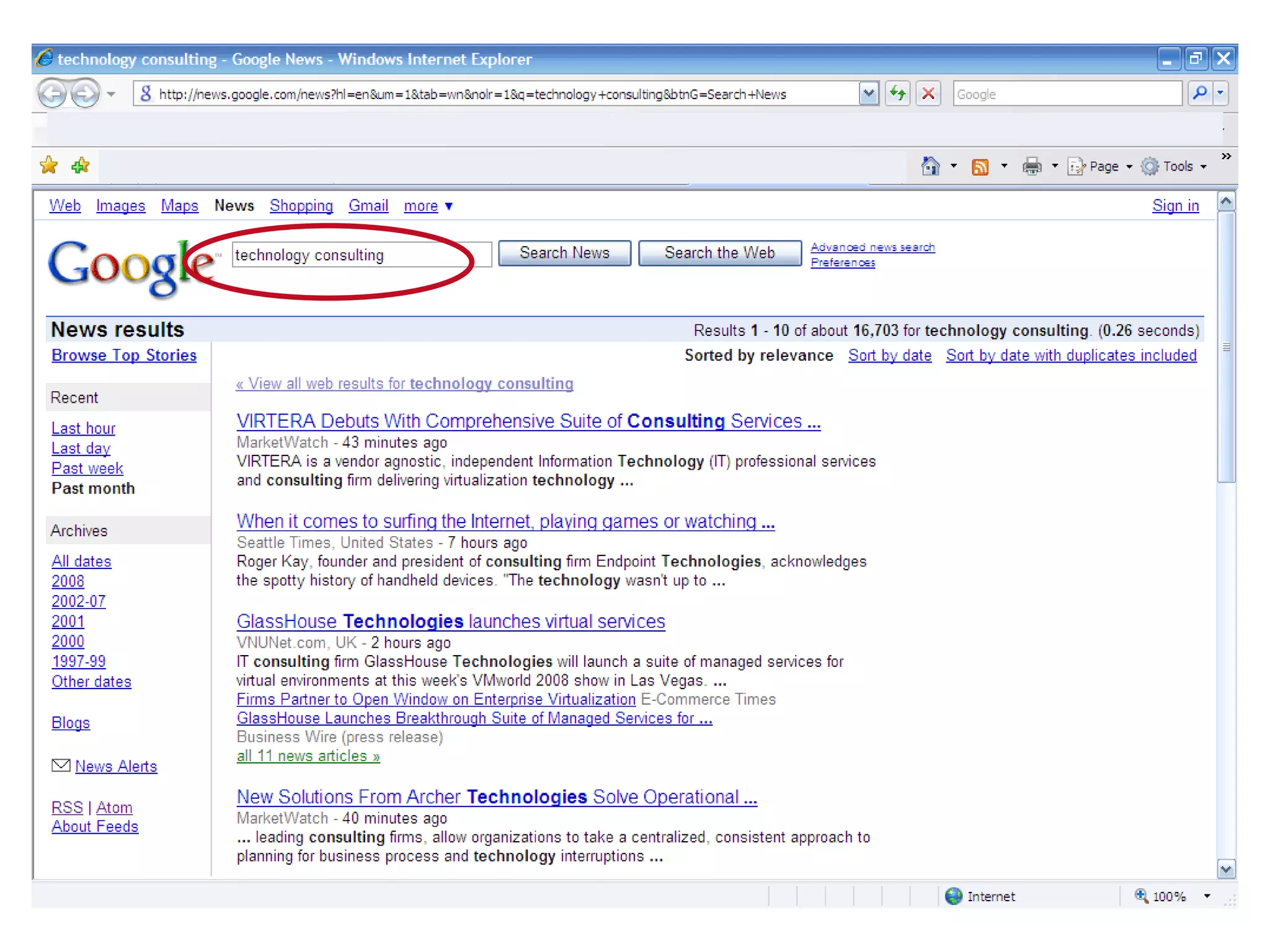Viewport: 1270px width, 952px height.
Task: Open the Sort by date link
Action: (889, 355)
